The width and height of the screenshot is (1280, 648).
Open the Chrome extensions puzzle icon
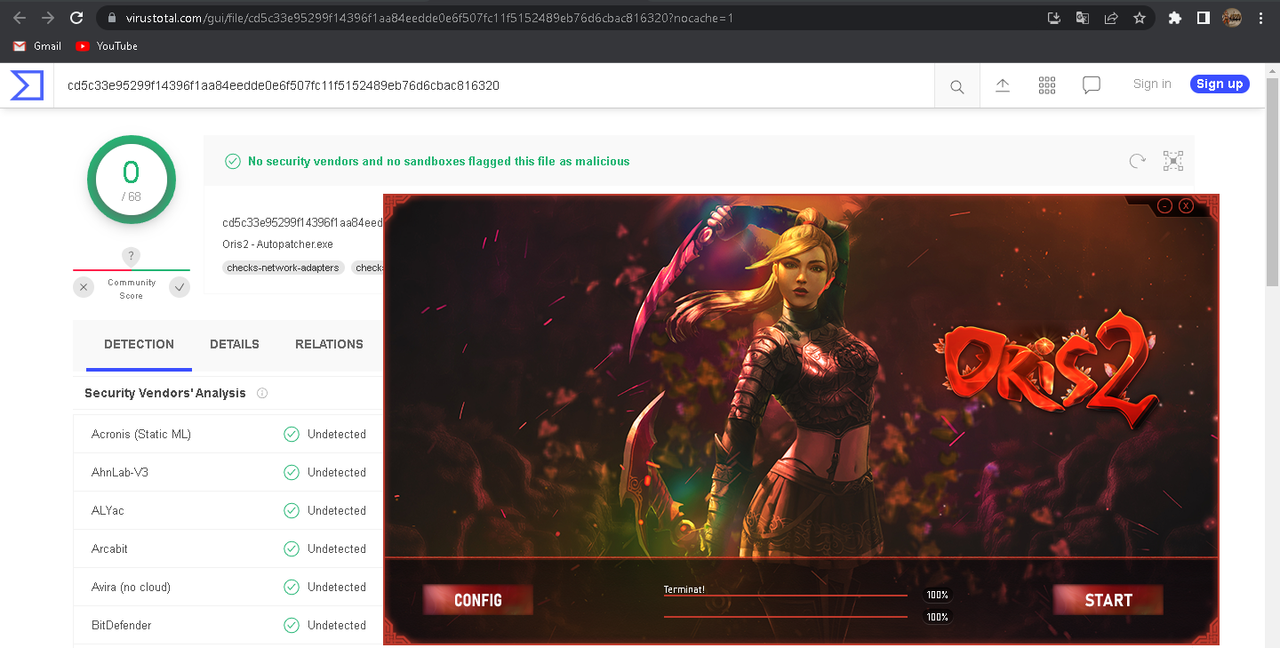(1175, 18)
